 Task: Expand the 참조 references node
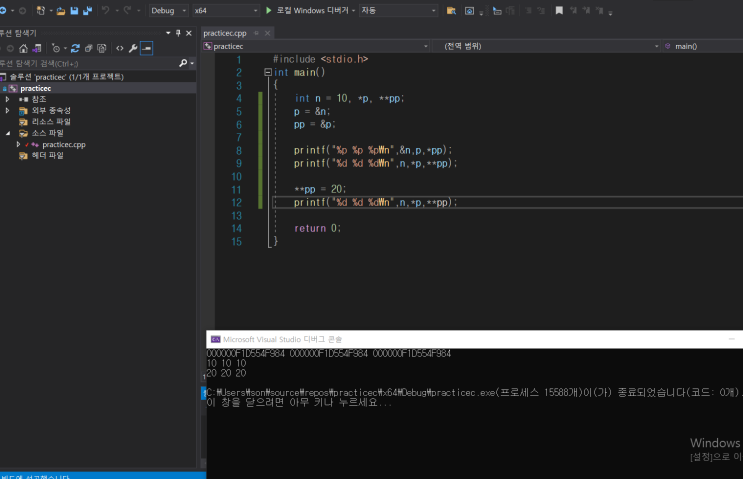click(7, 99)
